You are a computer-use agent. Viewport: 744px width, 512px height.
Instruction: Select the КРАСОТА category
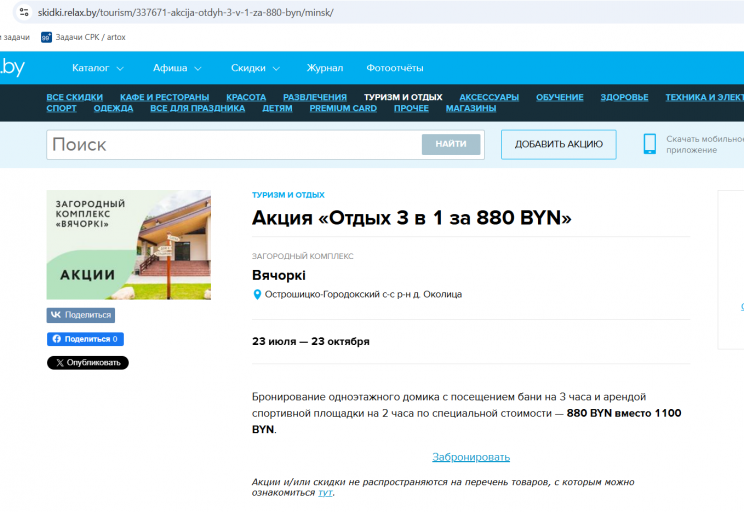coord(246,97)
